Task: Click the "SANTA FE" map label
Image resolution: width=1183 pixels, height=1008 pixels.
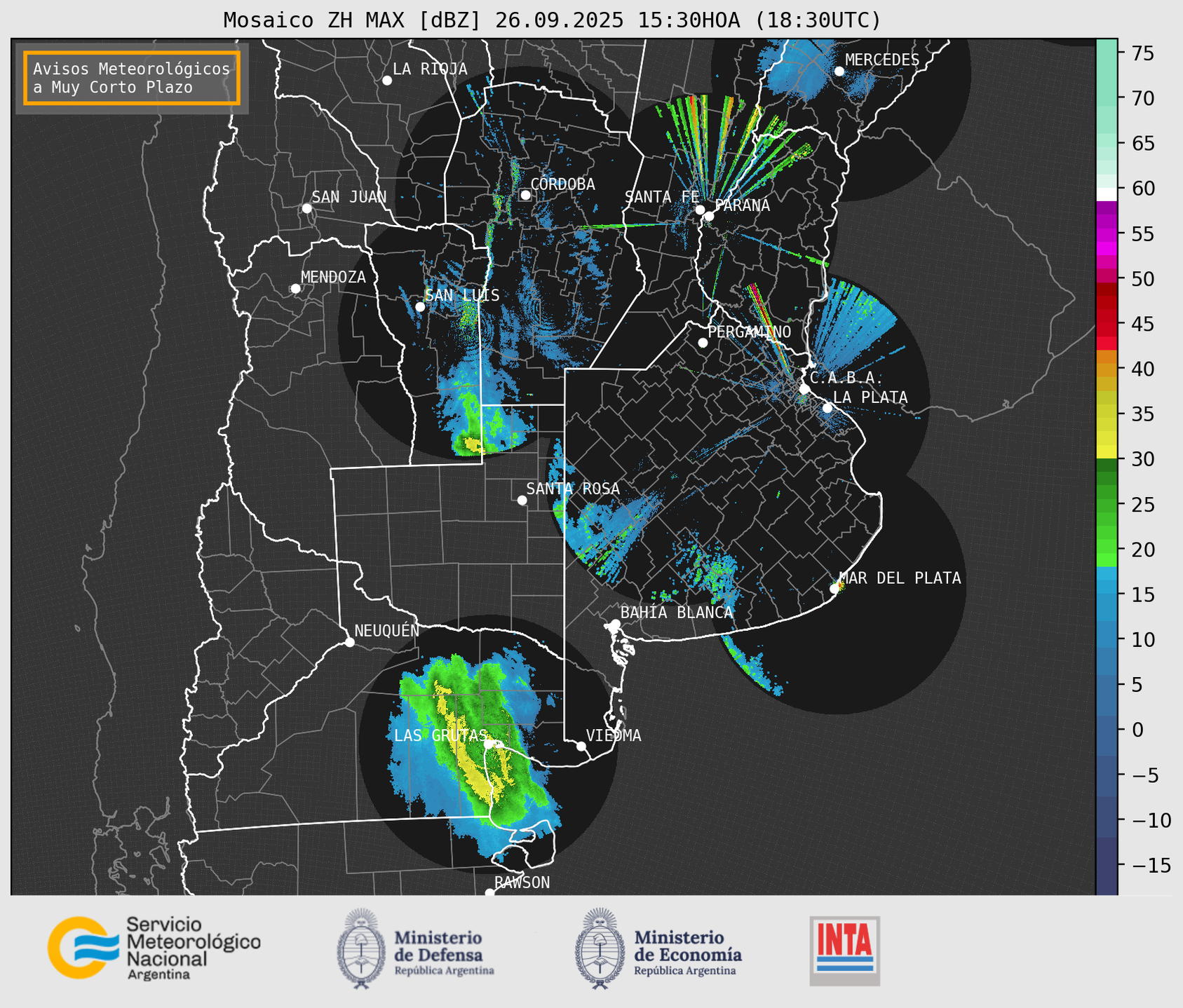Action: (x=662, y=197)
